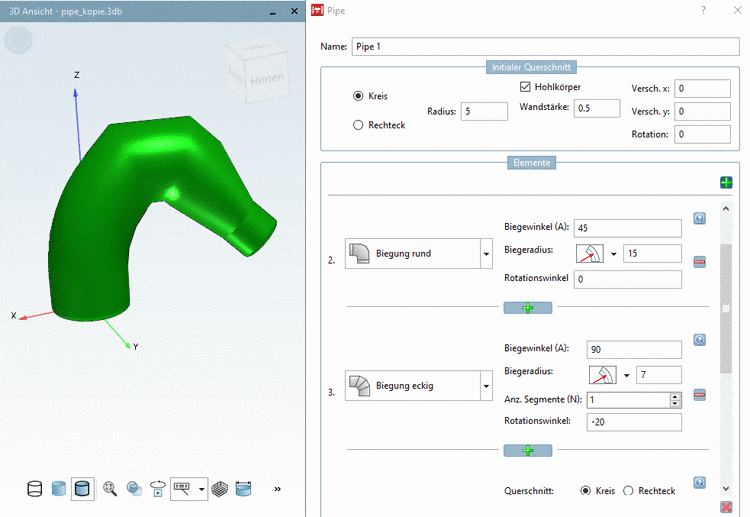
Task: Insert element after Biegung rund with plus button
Action: point(528,308)
